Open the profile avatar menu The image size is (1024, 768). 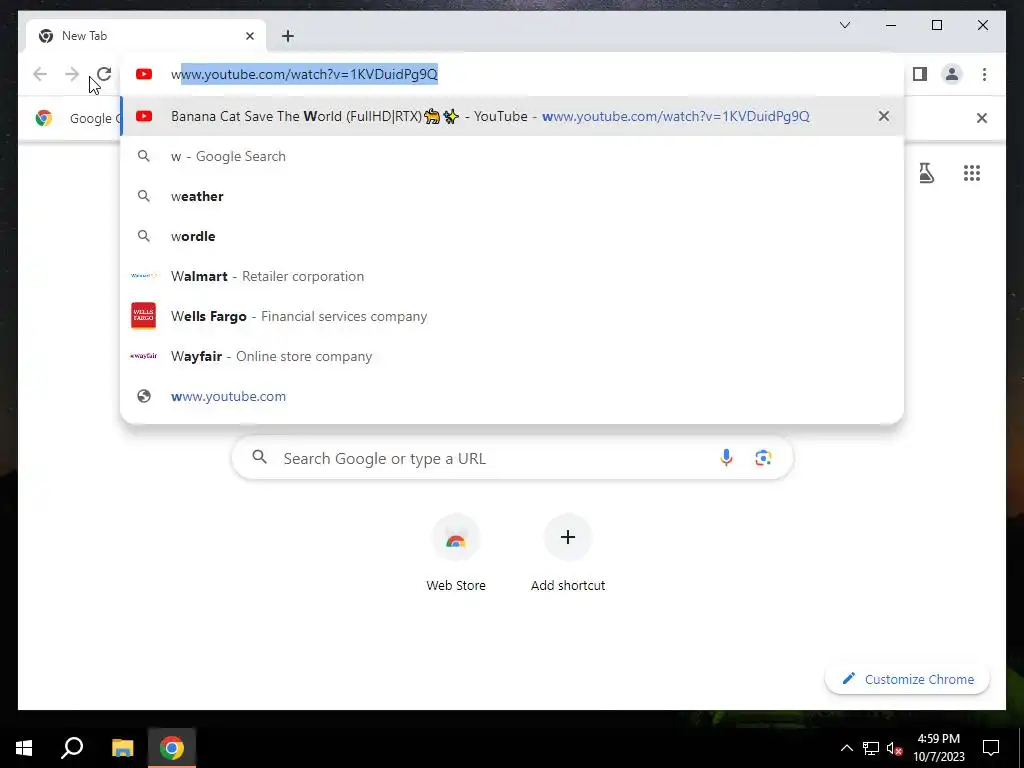coord(952,74)
